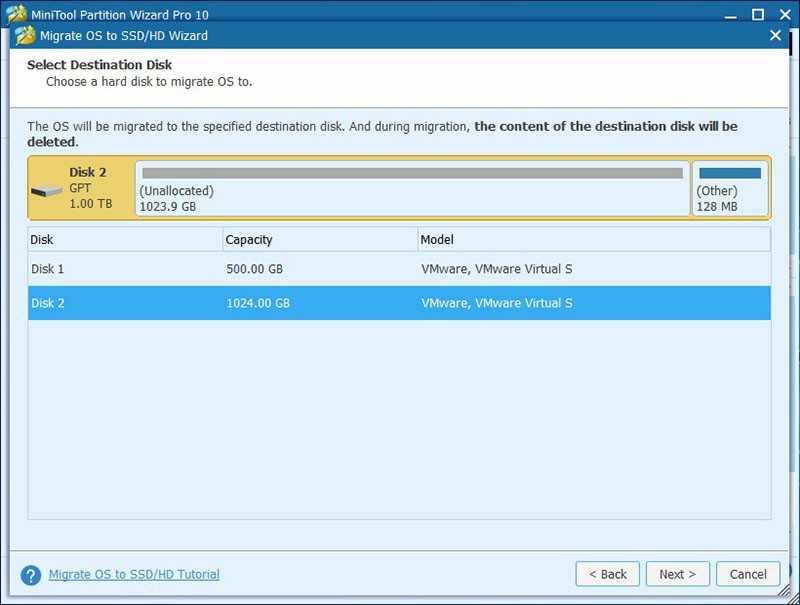This screenshot has width=800, height=605.
Task: Open the Migrate OS to SSD/HD Tutorial link
Action: [x=134, y=574]
